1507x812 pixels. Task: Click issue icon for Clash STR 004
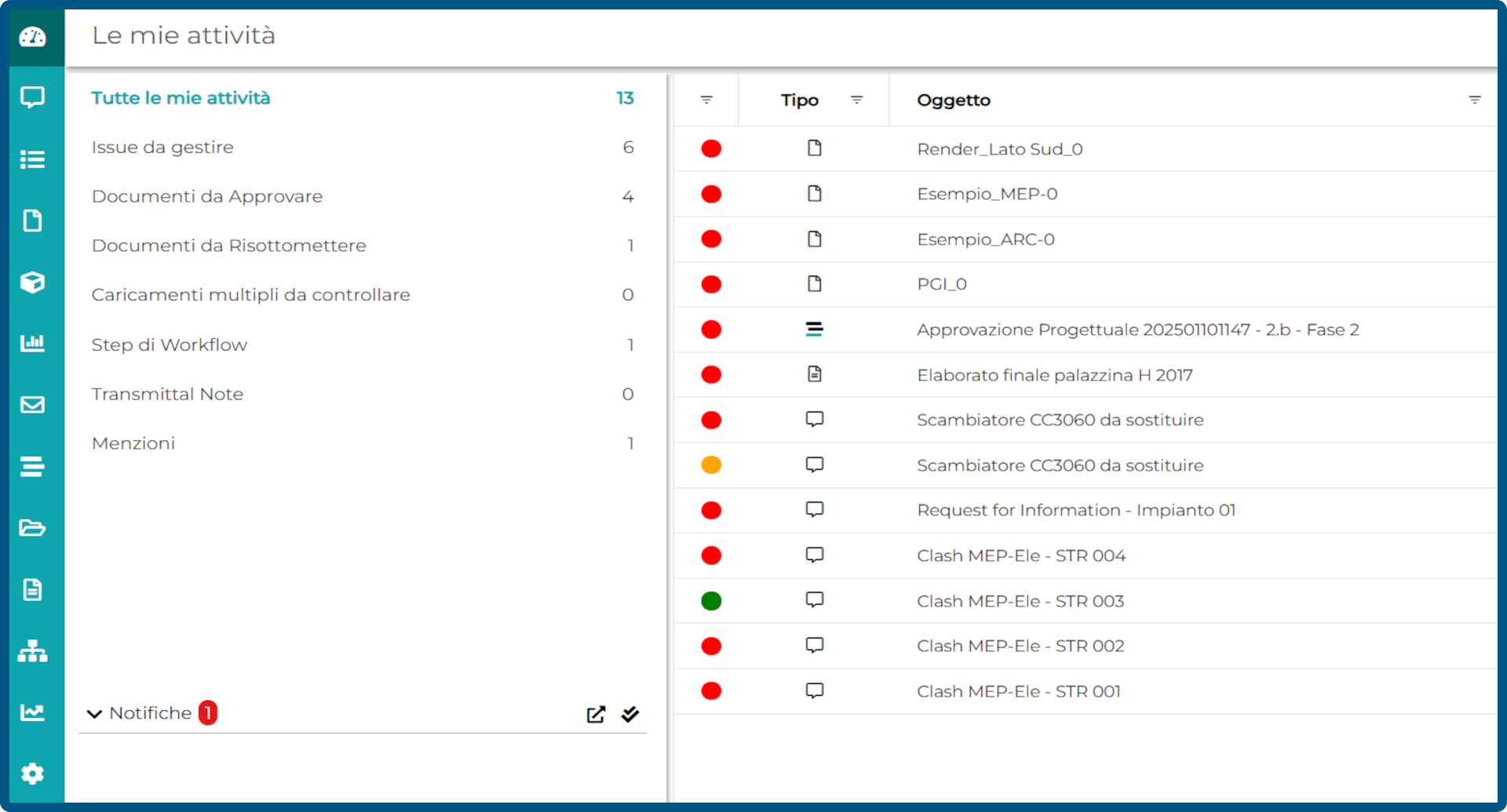(x=815, y=555)
